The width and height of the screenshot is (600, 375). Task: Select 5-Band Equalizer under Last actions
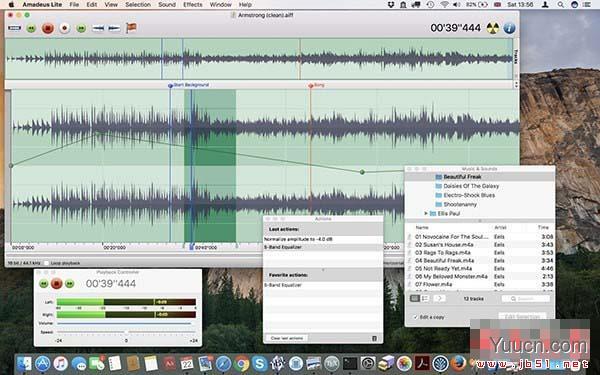click(x=323, y=247)
